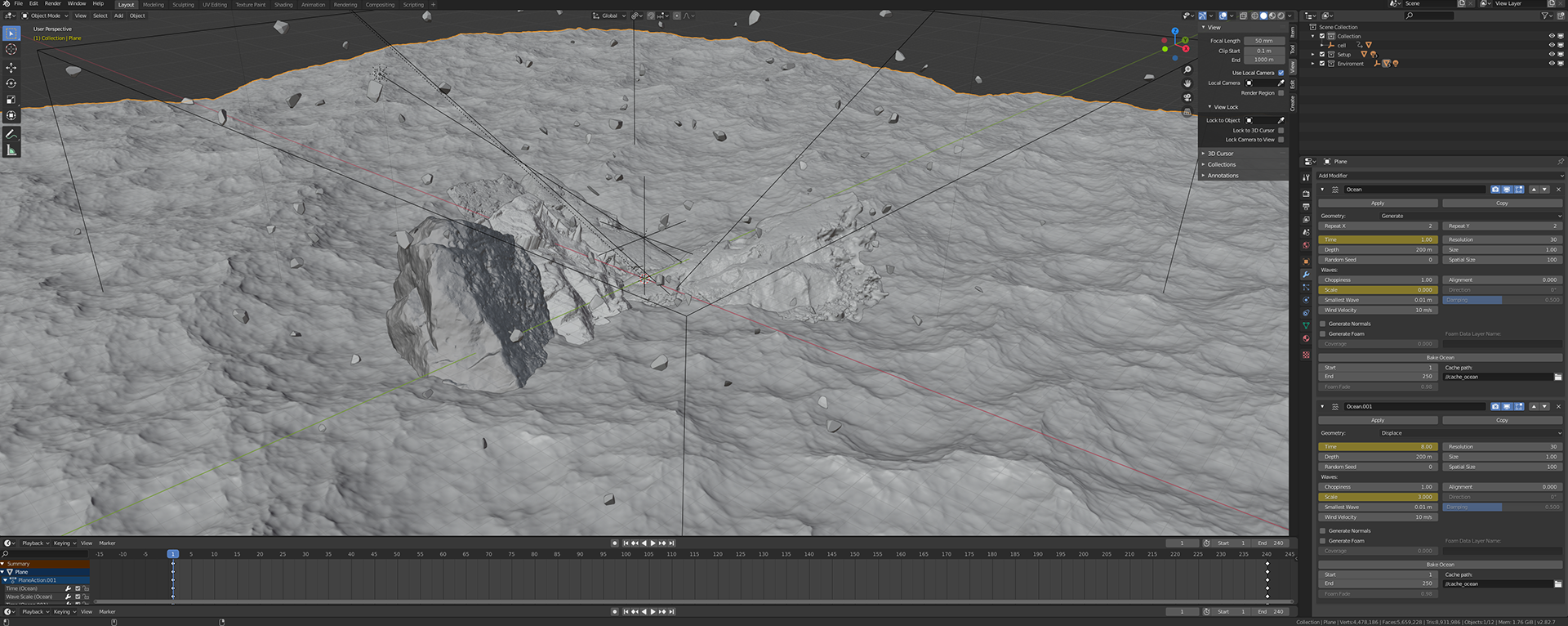Open Geometry dropdown set to Generate
This screenshot has height=626, width=1568.
pyautogui.click(x=1469, y=216)
